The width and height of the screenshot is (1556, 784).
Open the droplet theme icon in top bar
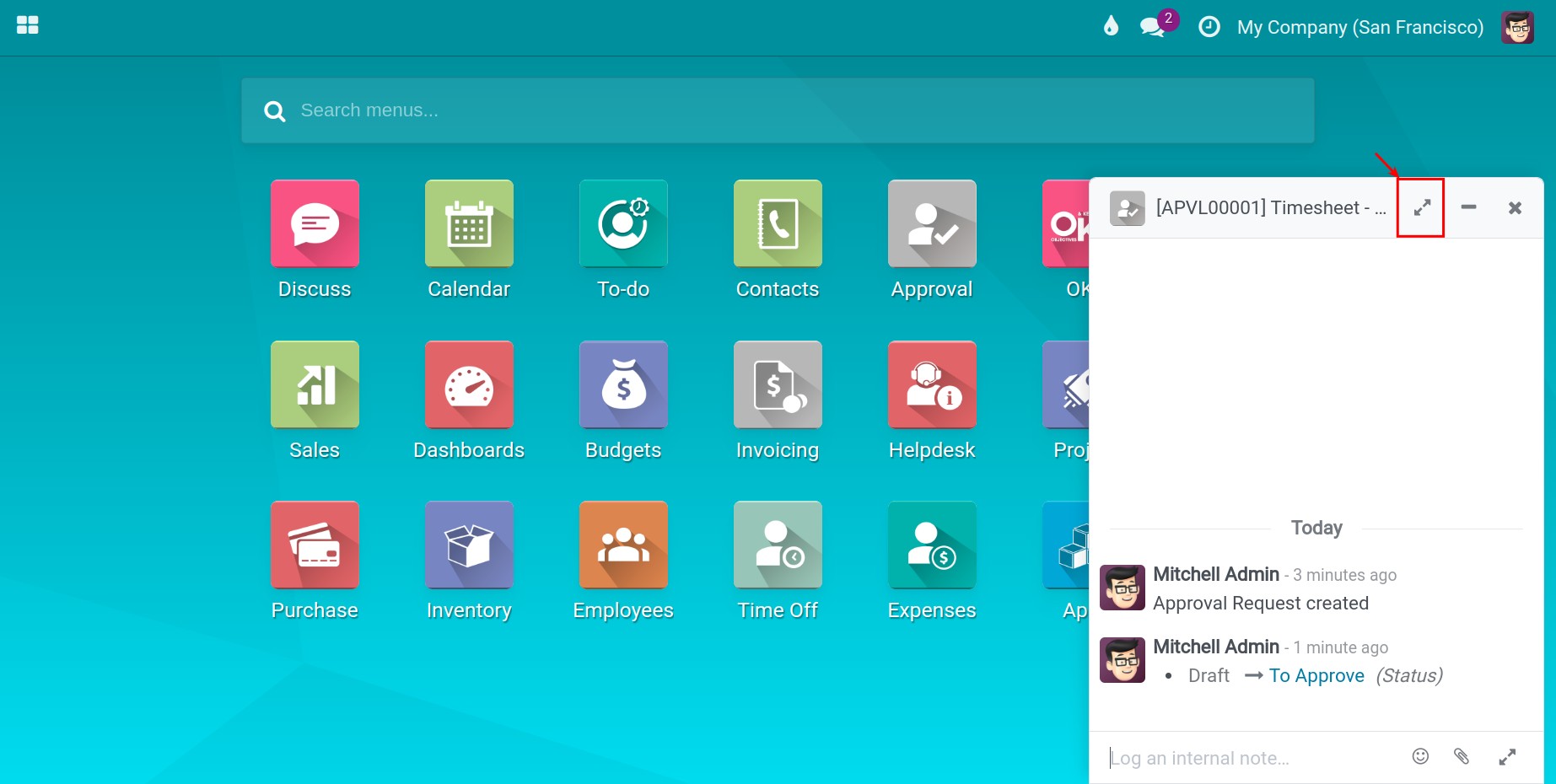click(x=1111, y=26)
